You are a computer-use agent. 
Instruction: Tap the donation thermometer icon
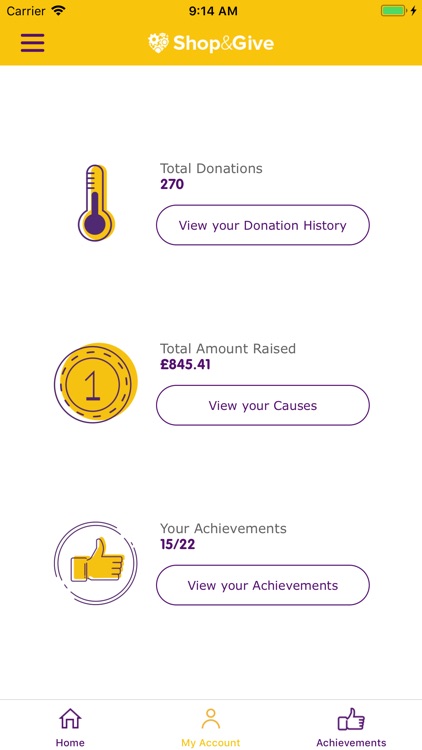click(x=96, y=203)
